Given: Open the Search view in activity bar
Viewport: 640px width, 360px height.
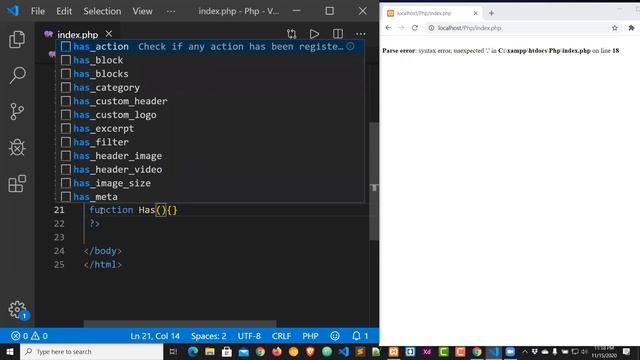Looking at the screenshot, I should point(17,76).
